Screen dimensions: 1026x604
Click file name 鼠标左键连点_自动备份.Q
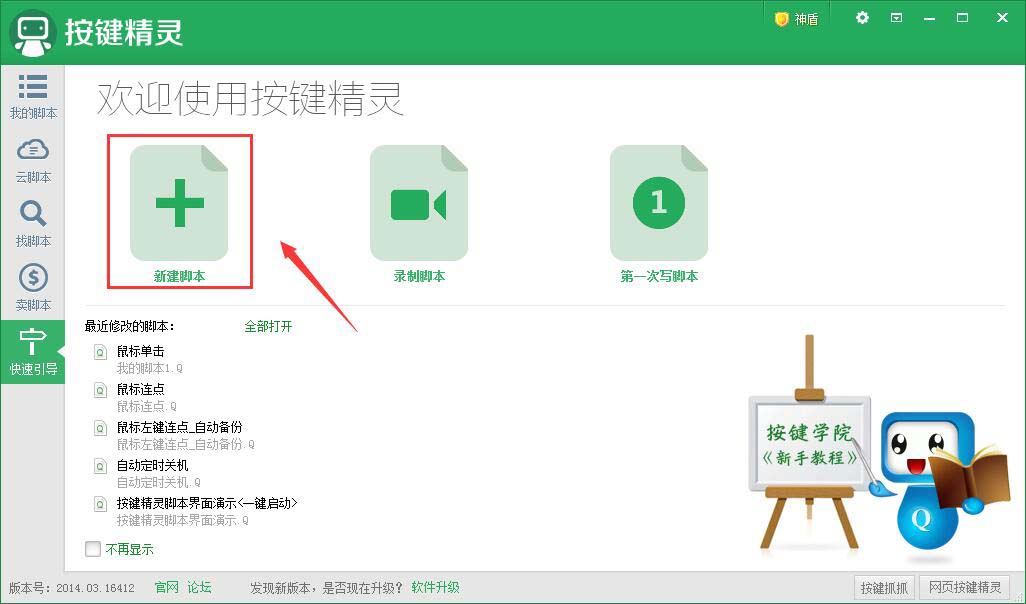point(185,444)
